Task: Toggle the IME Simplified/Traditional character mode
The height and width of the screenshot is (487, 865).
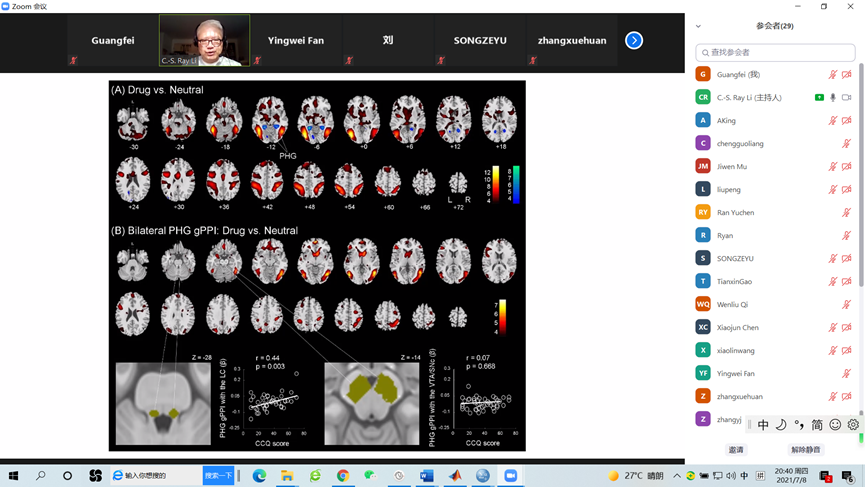Action: 817,425
